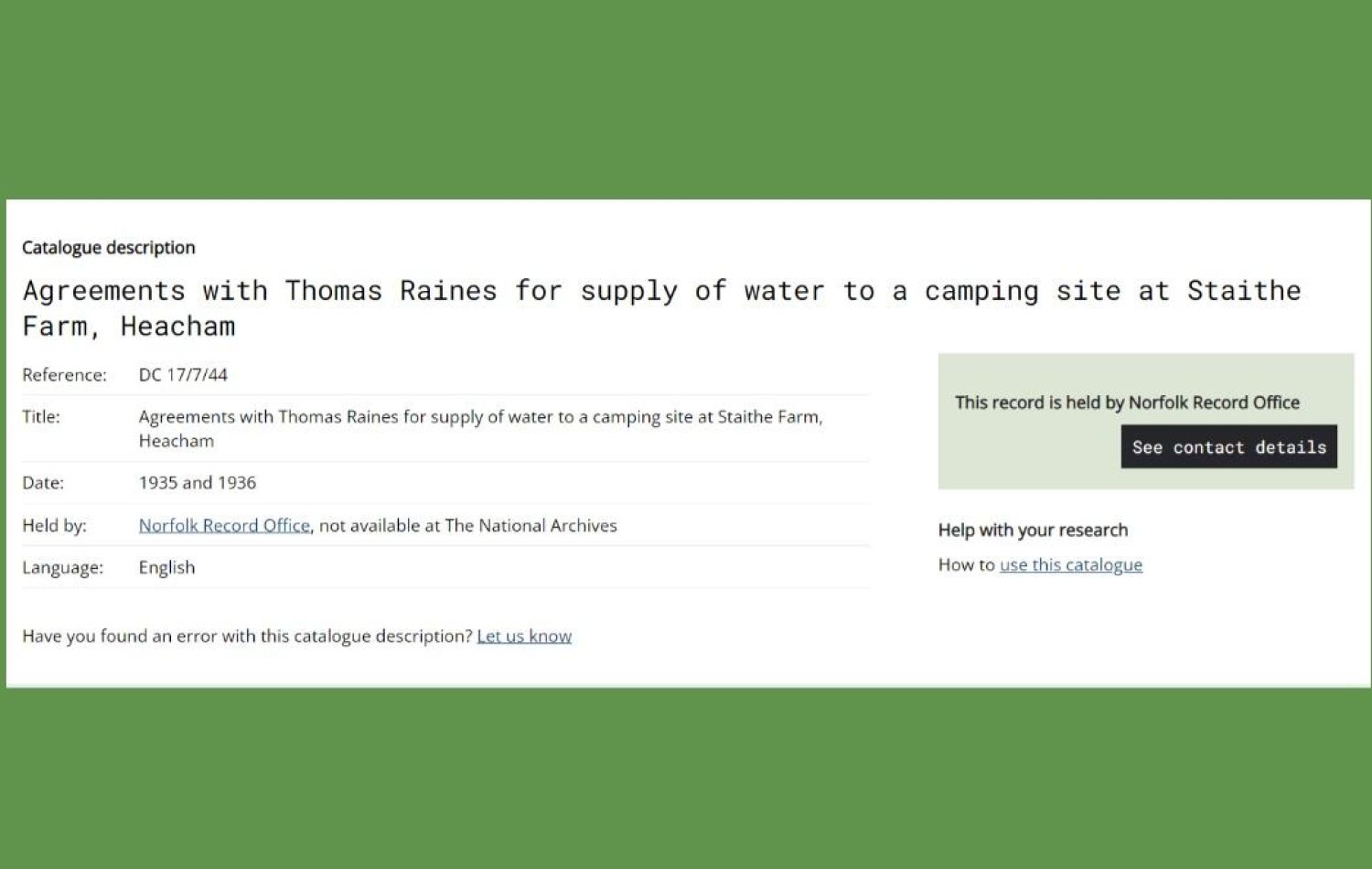Screen dimensions: 1372x869
Task: Click the 'Have you found an error' text
Action: point(247,636)
